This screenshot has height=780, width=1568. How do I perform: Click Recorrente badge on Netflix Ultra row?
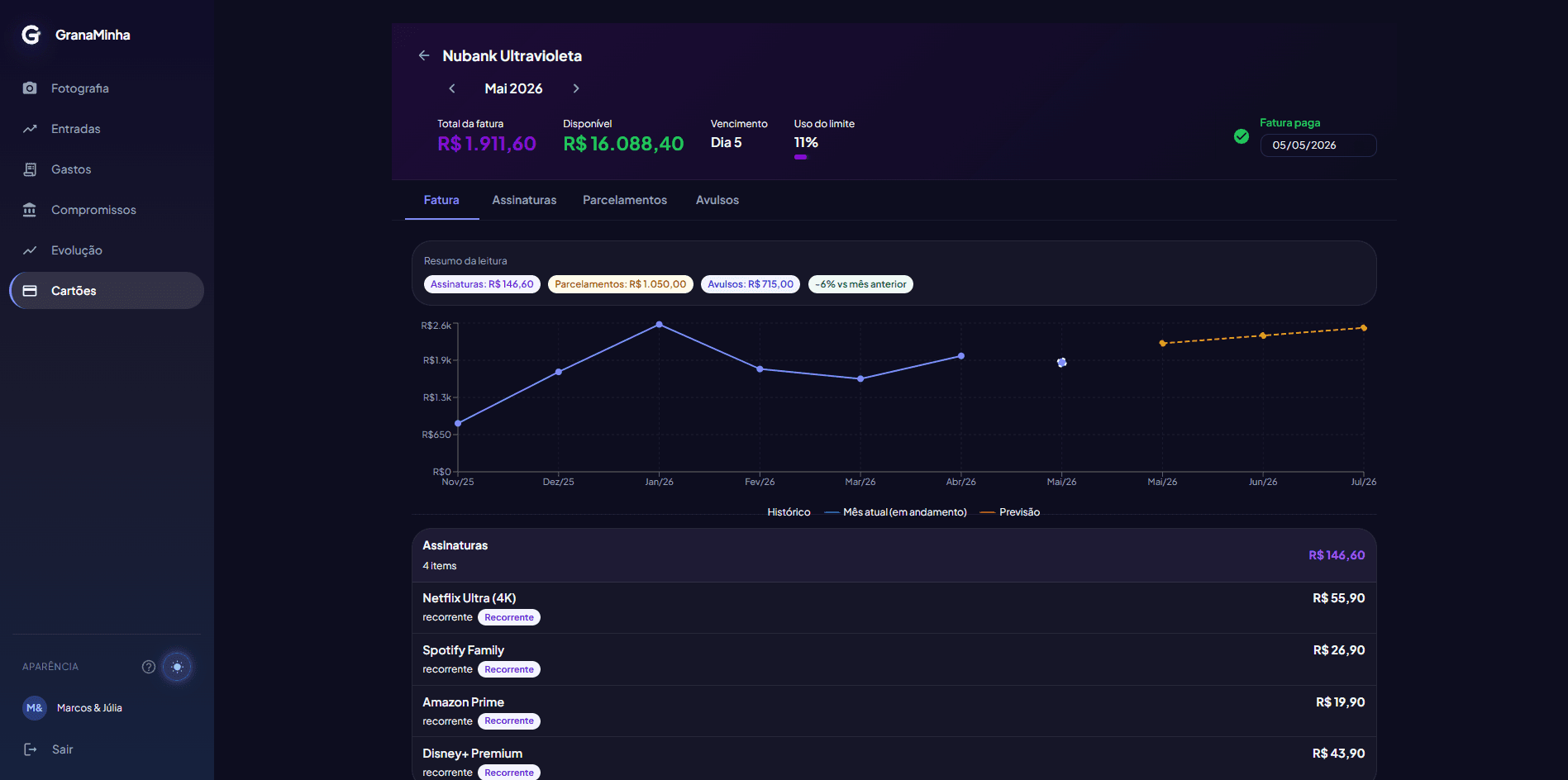509,617
